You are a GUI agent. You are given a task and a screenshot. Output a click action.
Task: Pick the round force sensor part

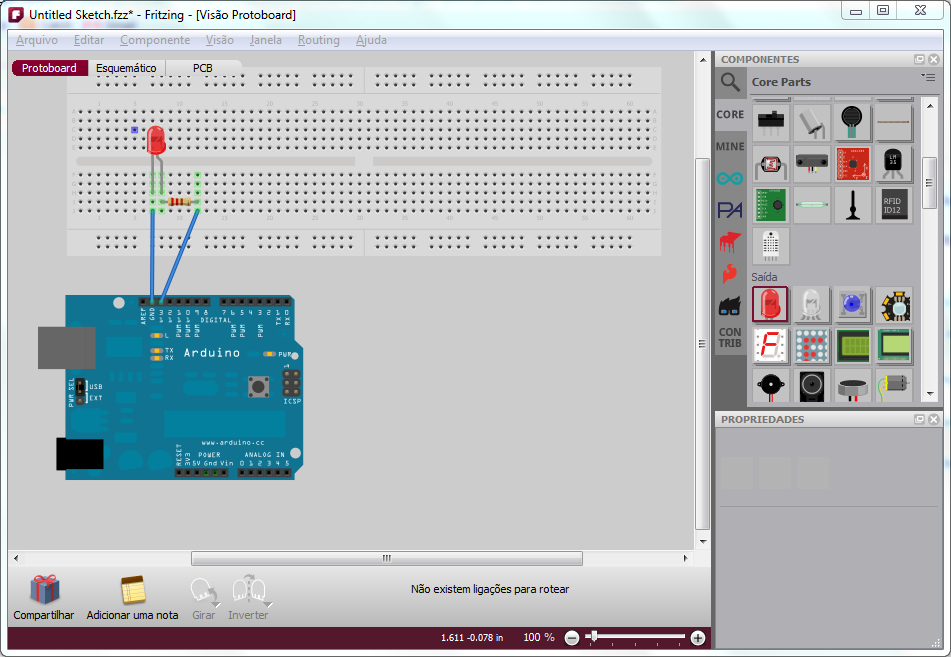pyautogui.click(x=852, y=121)
